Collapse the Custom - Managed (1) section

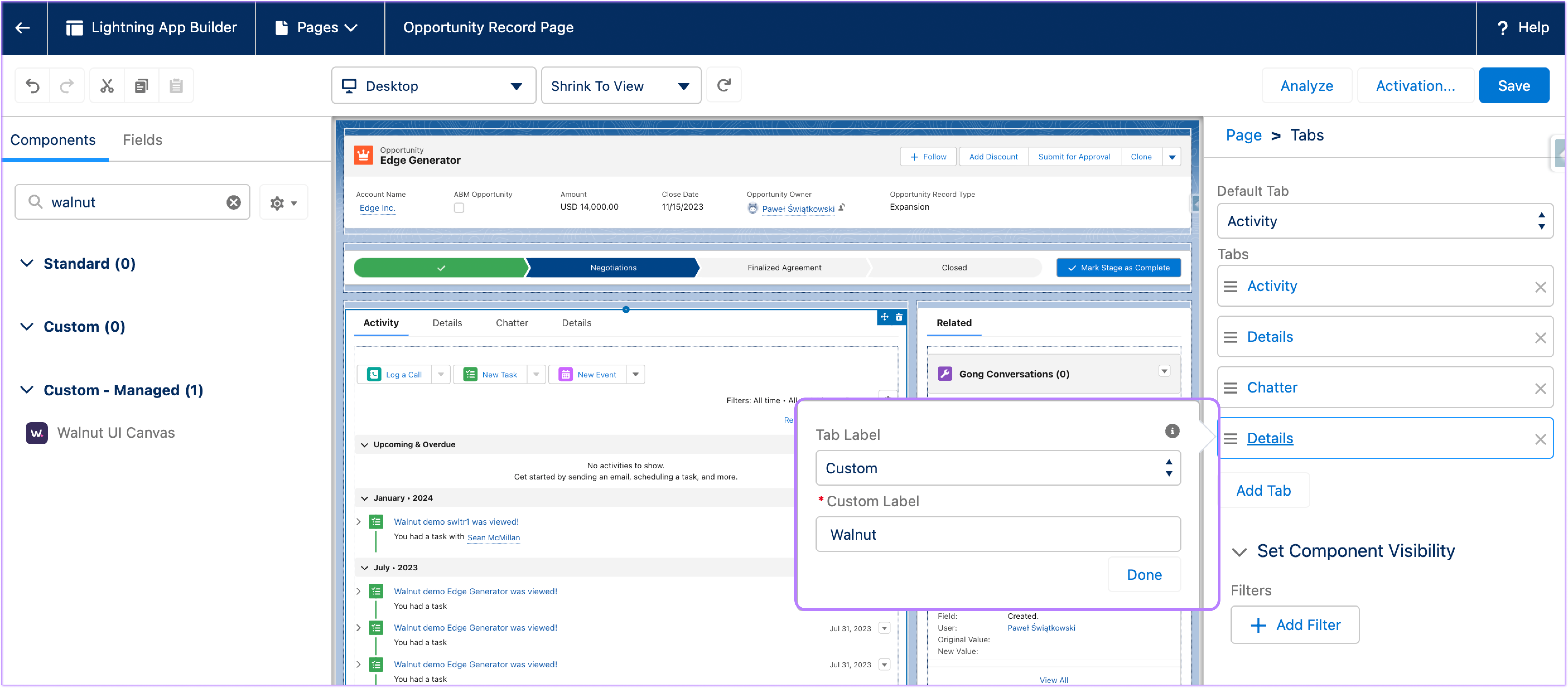[27, 390]
